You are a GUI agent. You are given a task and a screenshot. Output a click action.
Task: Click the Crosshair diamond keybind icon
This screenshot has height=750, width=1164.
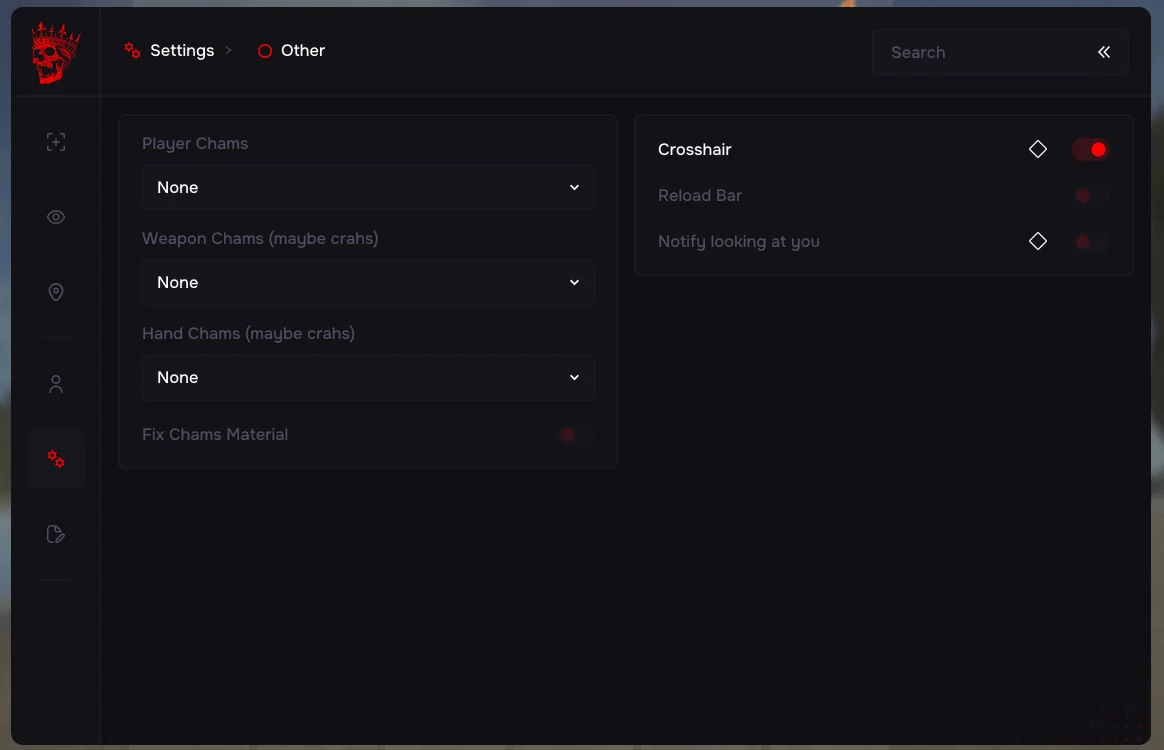tap(1038, 149)
